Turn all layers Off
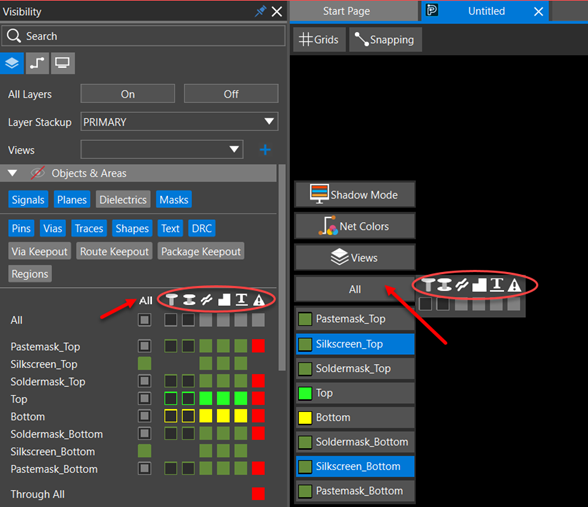 [231, 94]
